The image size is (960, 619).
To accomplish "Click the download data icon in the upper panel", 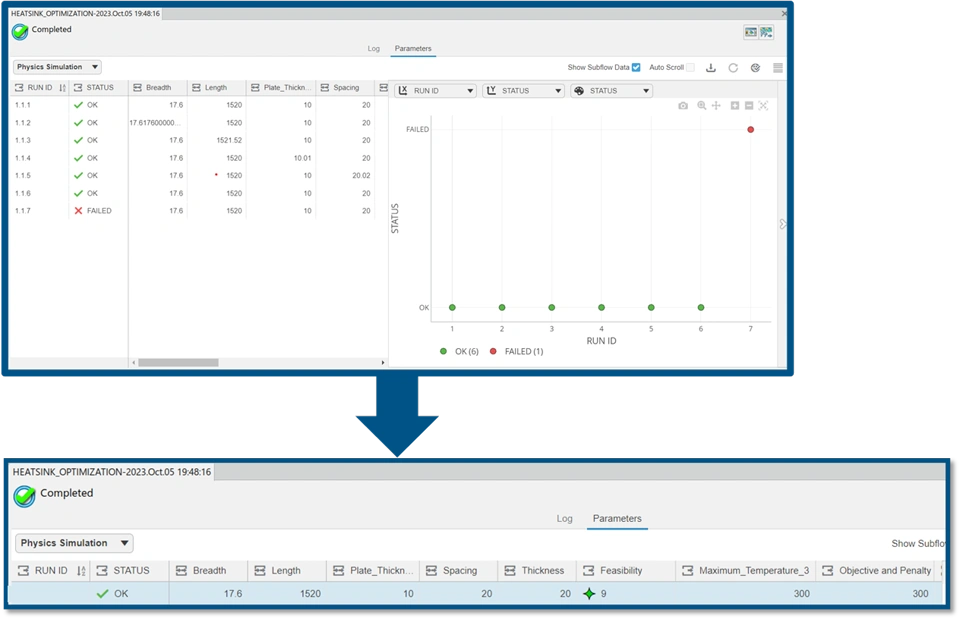I will (x=711, y=67).
